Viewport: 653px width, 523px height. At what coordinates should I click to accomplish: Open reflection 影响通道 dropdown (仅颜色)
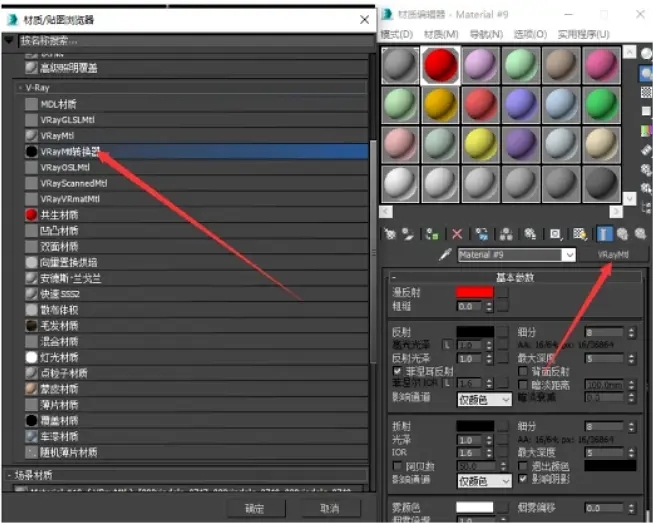pyautogui.click(x=484, y=400)
